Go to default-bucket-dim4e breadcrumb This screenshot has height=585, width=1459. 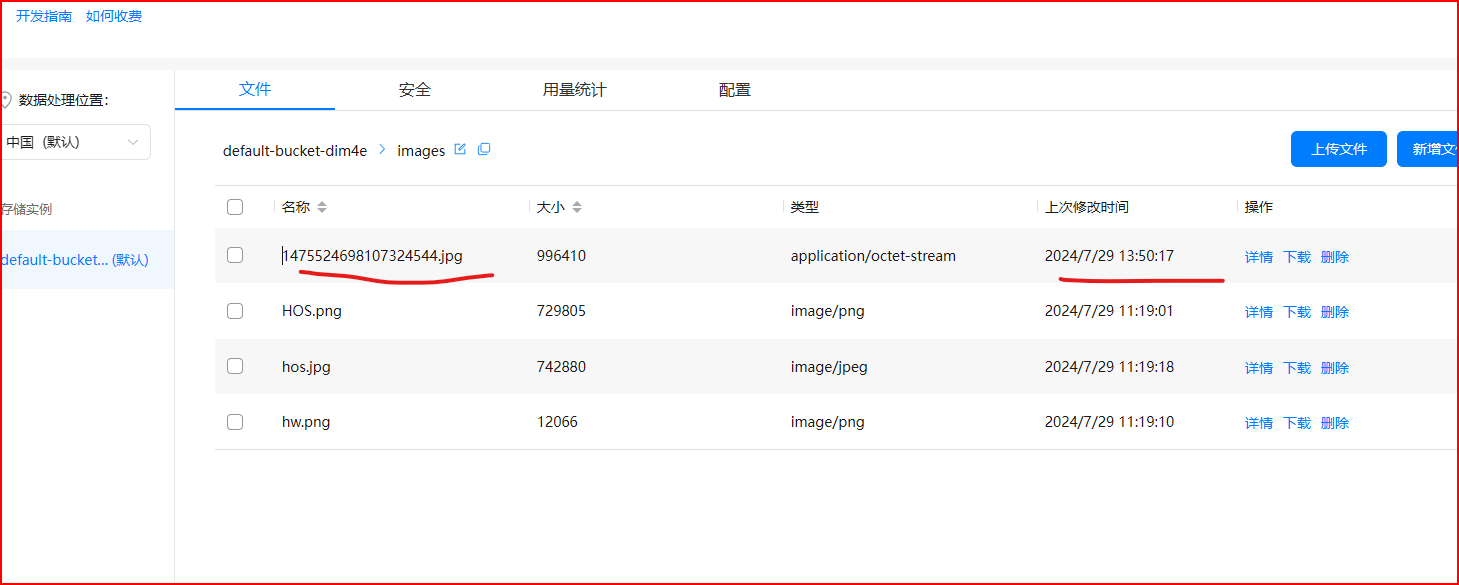point(295,151)
